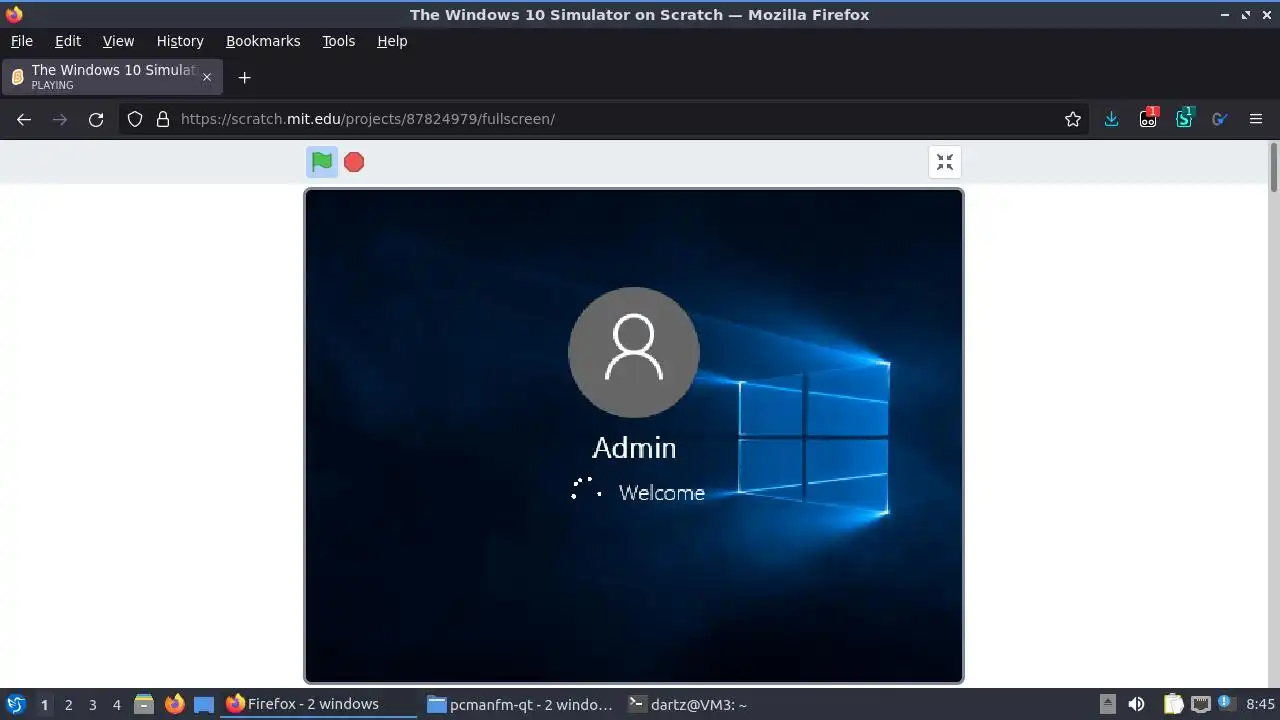Viewport: 1280px width, 720px height.
Task: Open the History menu
Action: click(x=180, y=41)
